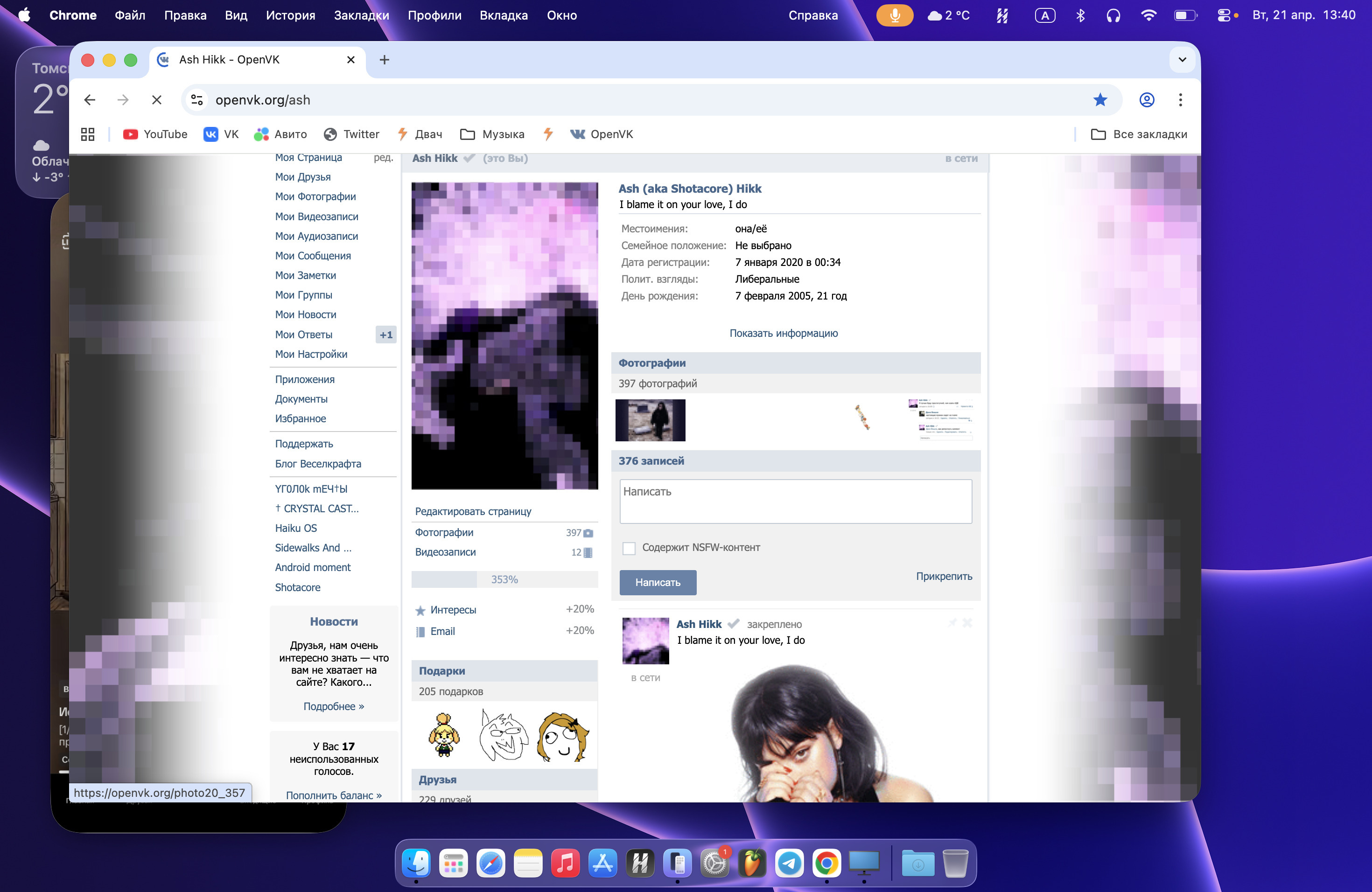Open Telegram from the Dock
Screen dimensions: 1372x892
pyautogui.click(x=789, y=863)
